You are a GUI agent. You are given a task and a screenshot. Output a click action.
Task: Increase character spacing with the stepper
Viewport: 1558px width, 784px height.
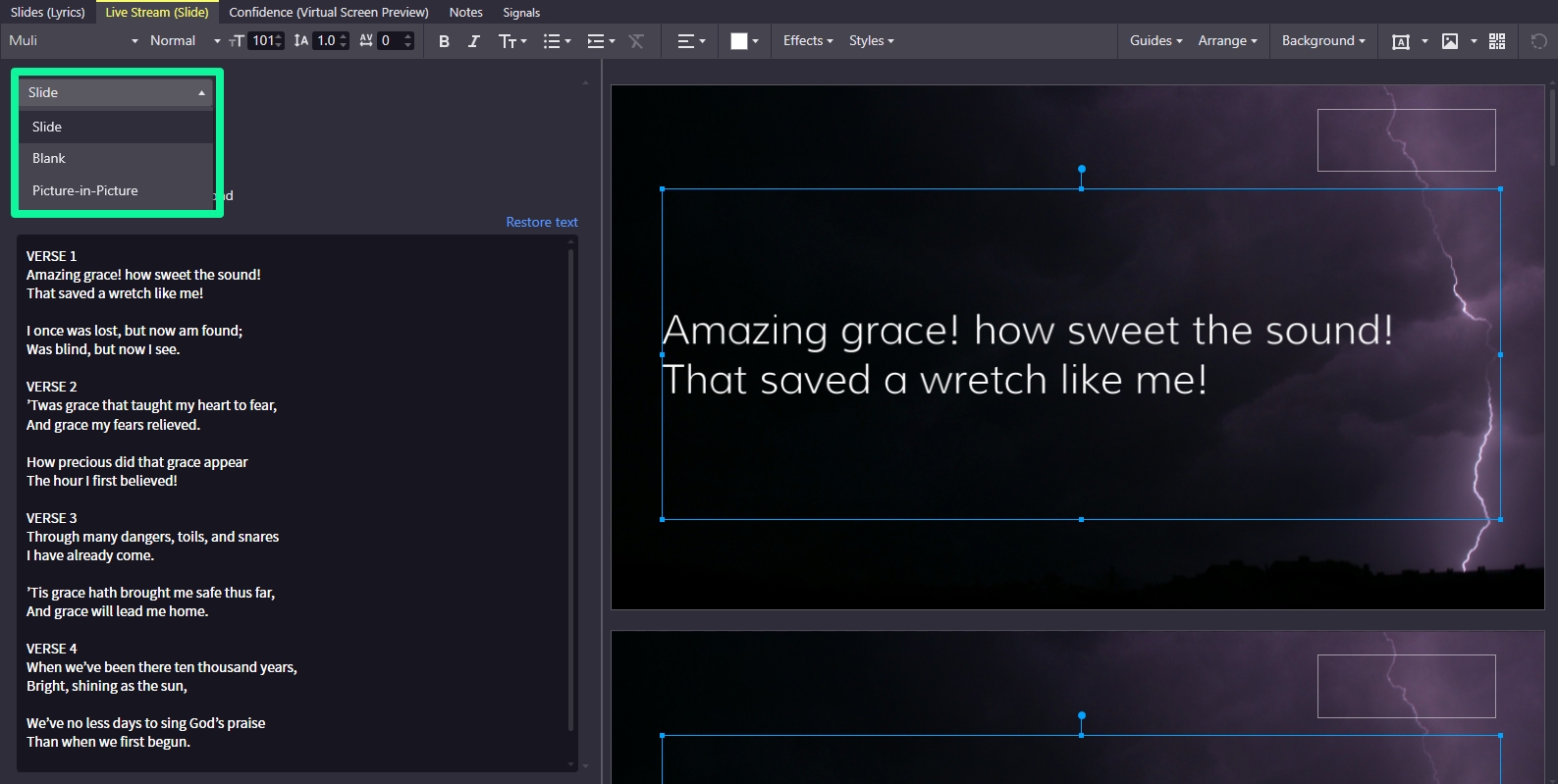click(x=408, y=36)
